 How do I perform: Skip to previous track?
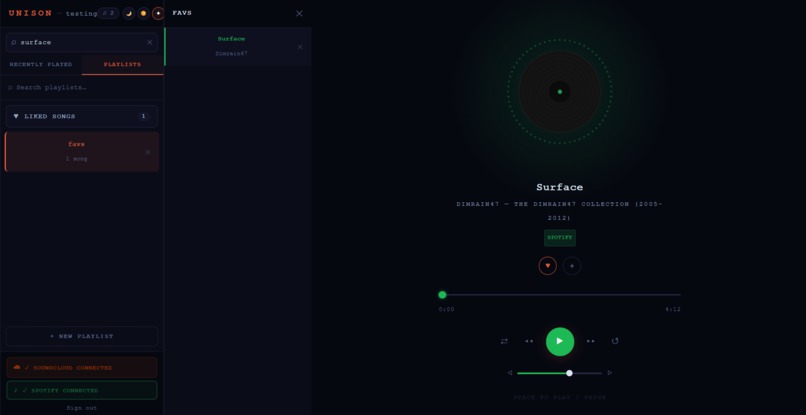529,341
